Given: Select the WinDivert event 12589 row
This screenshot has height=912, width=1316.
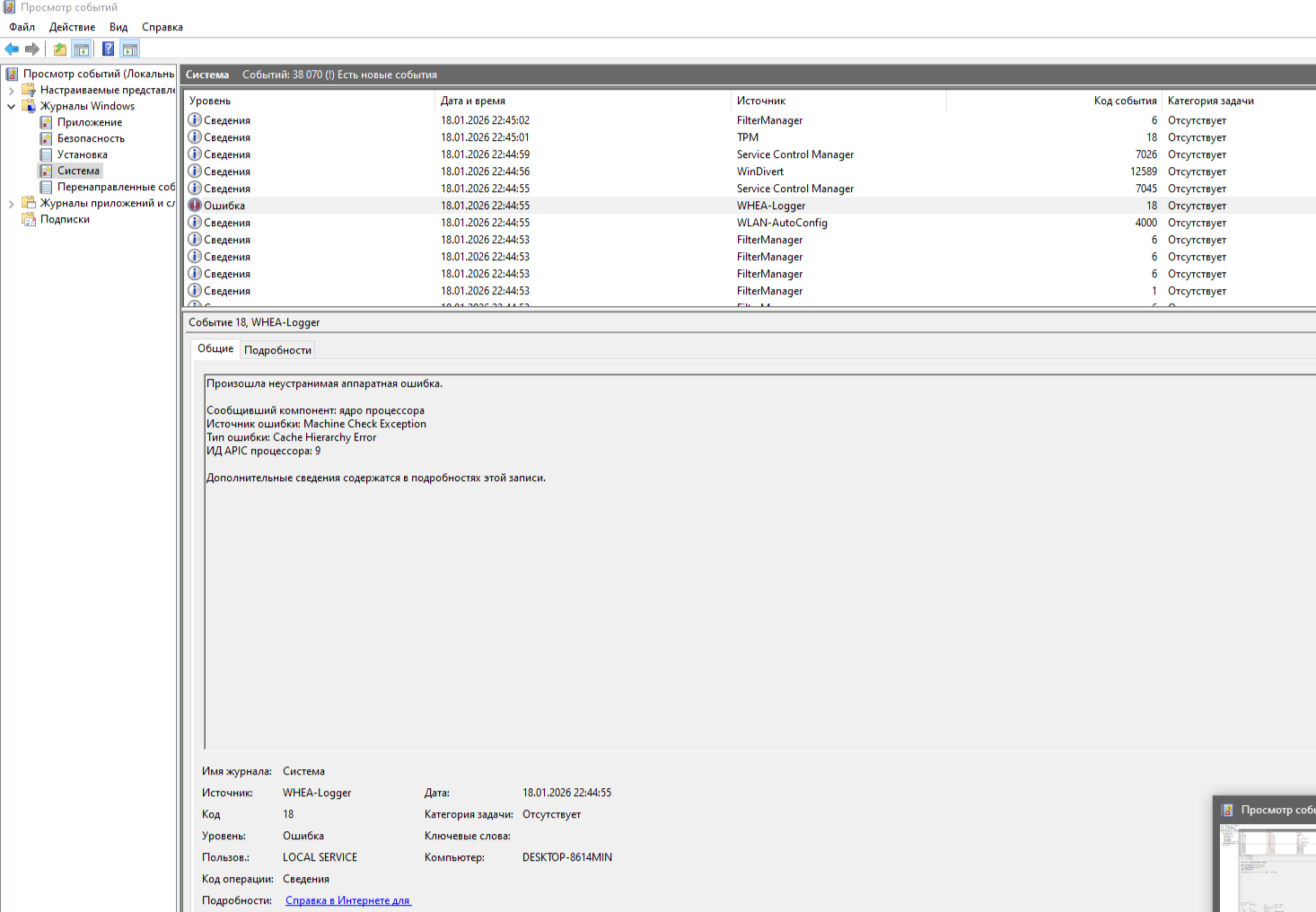Looking at the screenshot, I should (x=759, y=171).
